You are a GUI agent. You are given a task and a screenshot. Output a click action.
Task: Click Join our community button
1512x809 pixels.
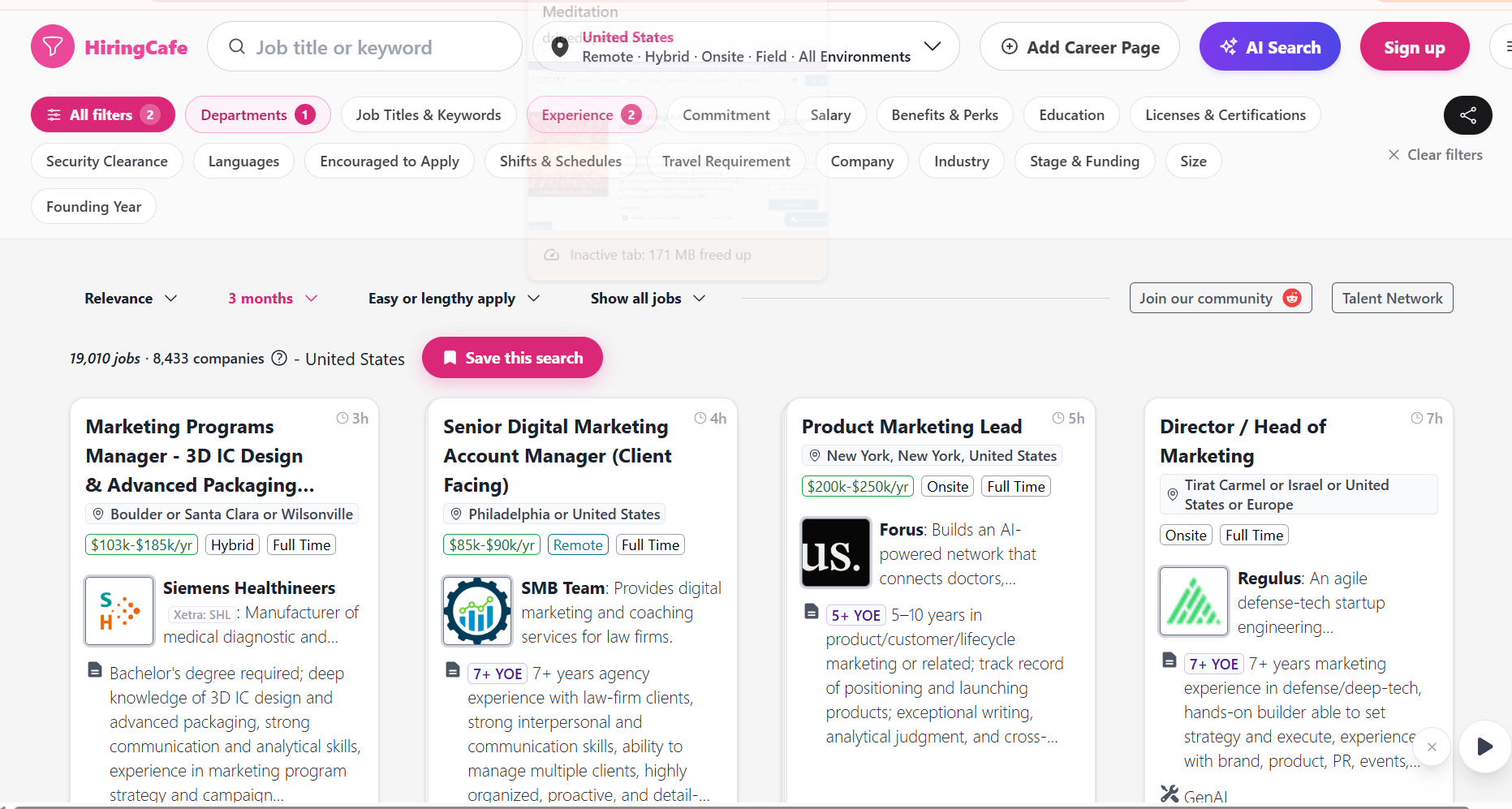[x=1220, y=298]
